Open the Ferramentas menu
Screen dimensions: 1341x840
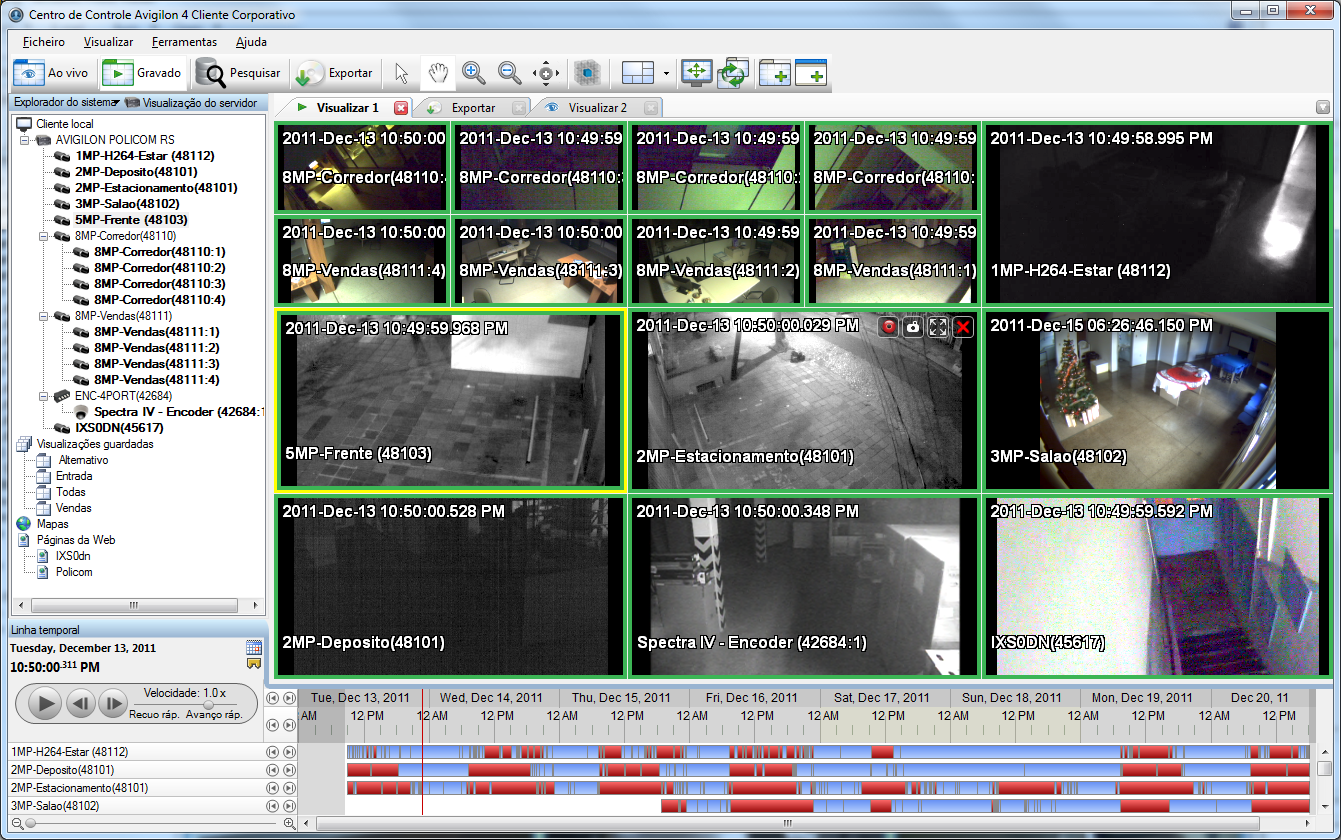click(184, 42)
